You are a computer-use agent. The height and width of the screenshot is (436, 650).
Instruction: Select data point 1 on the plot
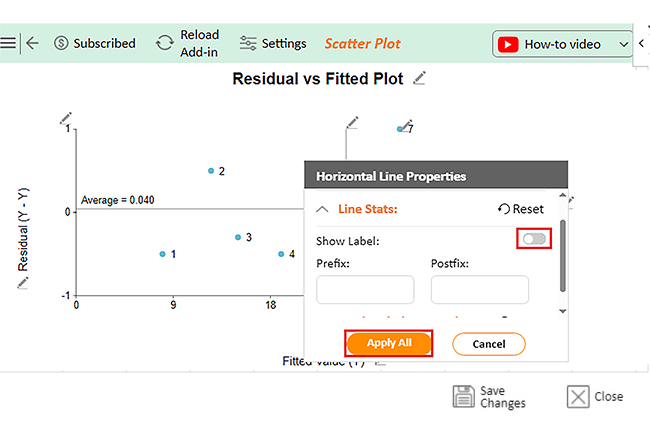(x=162, y=254)
